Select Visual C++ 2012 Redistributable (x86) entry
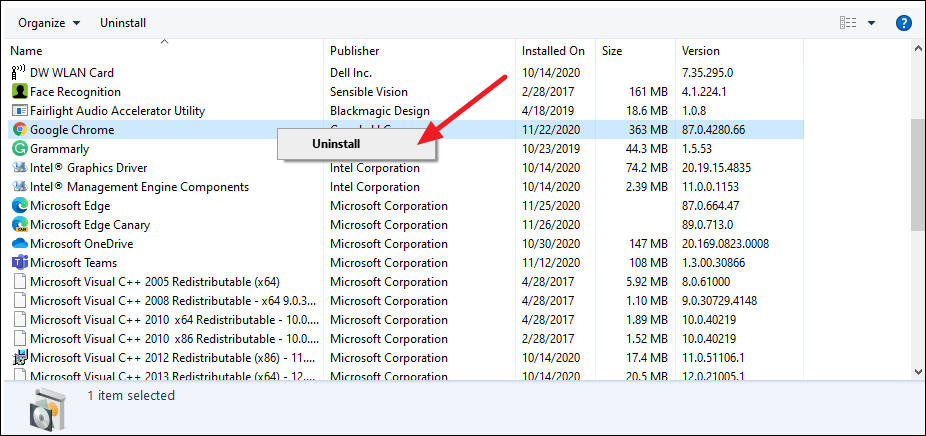Viewport: 926px width, 436px height. tap(405, 357)
